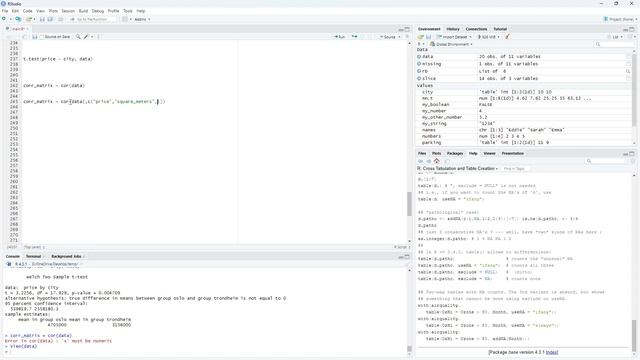The width and height of the screenshot is (640, 360).
Task: Click the Open File icon in main toolbar
Action: tap(29, 19)
